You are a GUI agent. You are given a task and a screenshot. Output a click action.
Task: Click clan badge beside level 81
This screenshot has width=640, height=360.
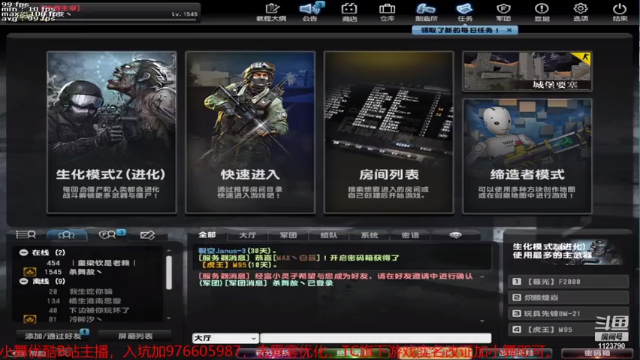(x=30, y=319)
